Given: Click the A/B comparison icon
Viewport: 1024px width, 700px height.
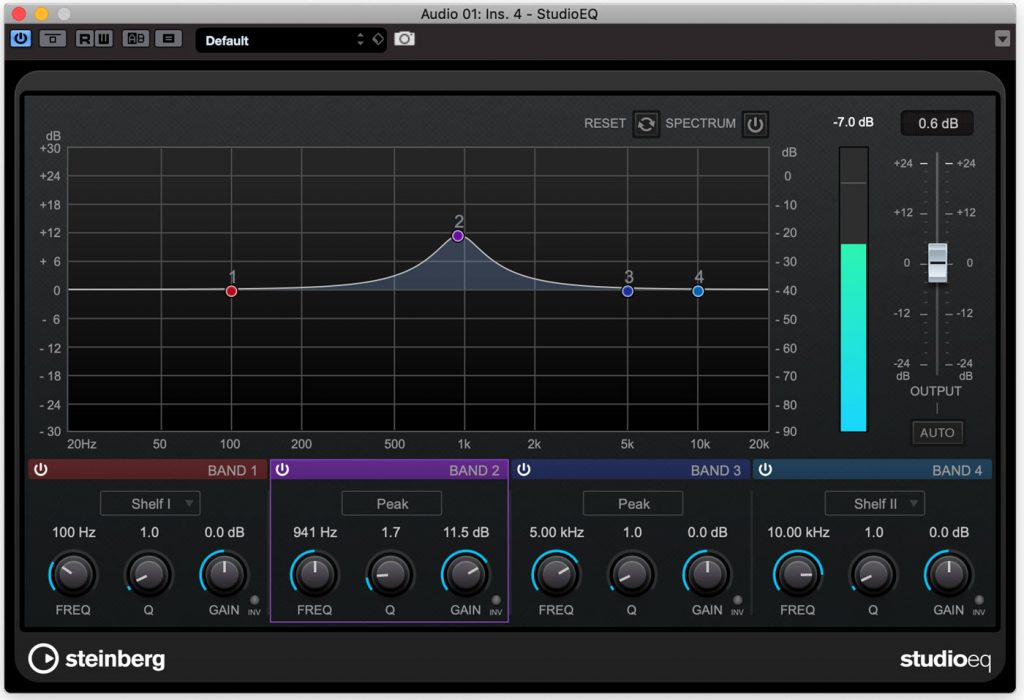Looking at the screenshot, I should [x=136, y=39].
